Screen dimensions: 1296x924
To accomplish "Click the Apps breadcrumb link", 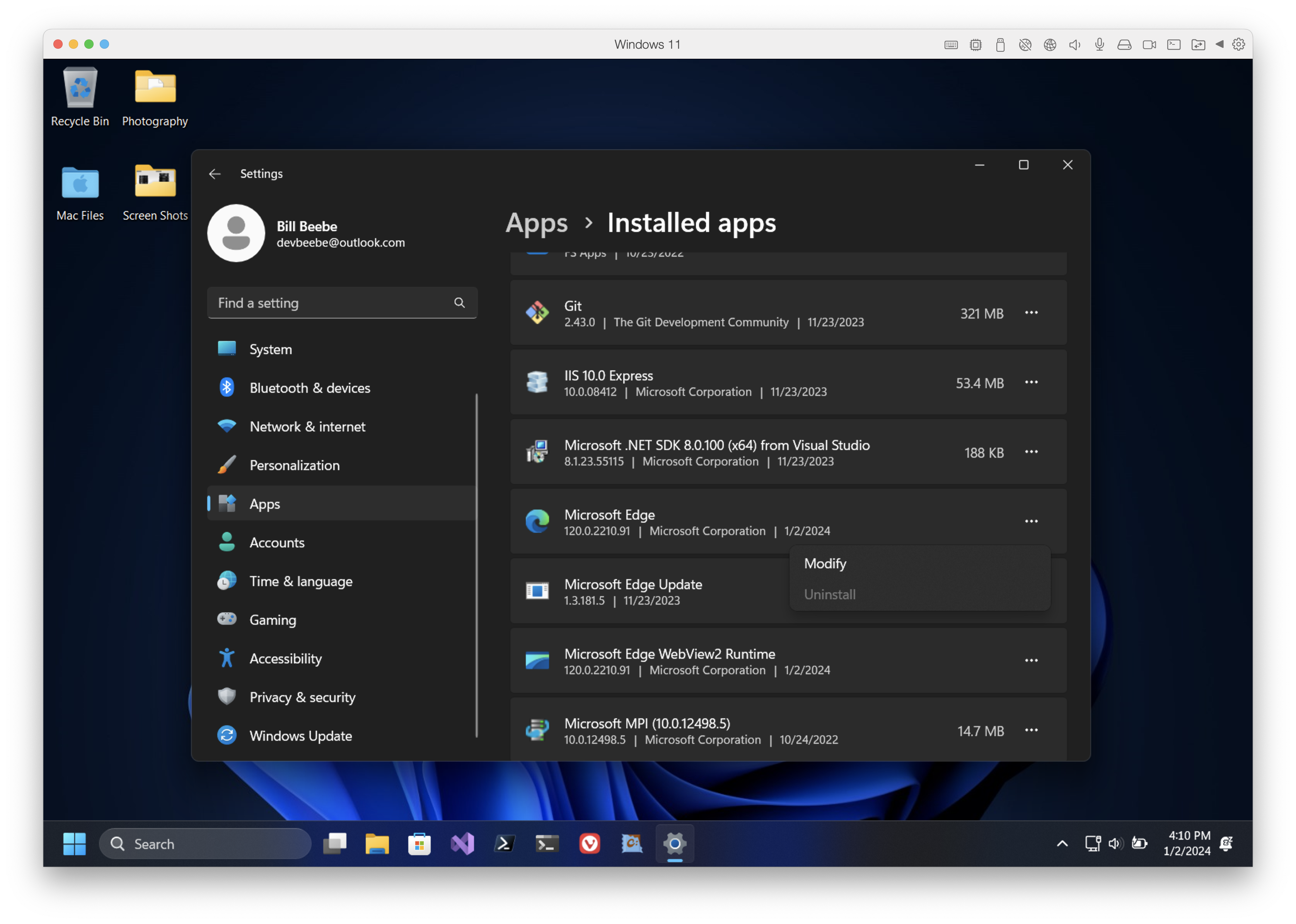I will [x=537, y=223].
